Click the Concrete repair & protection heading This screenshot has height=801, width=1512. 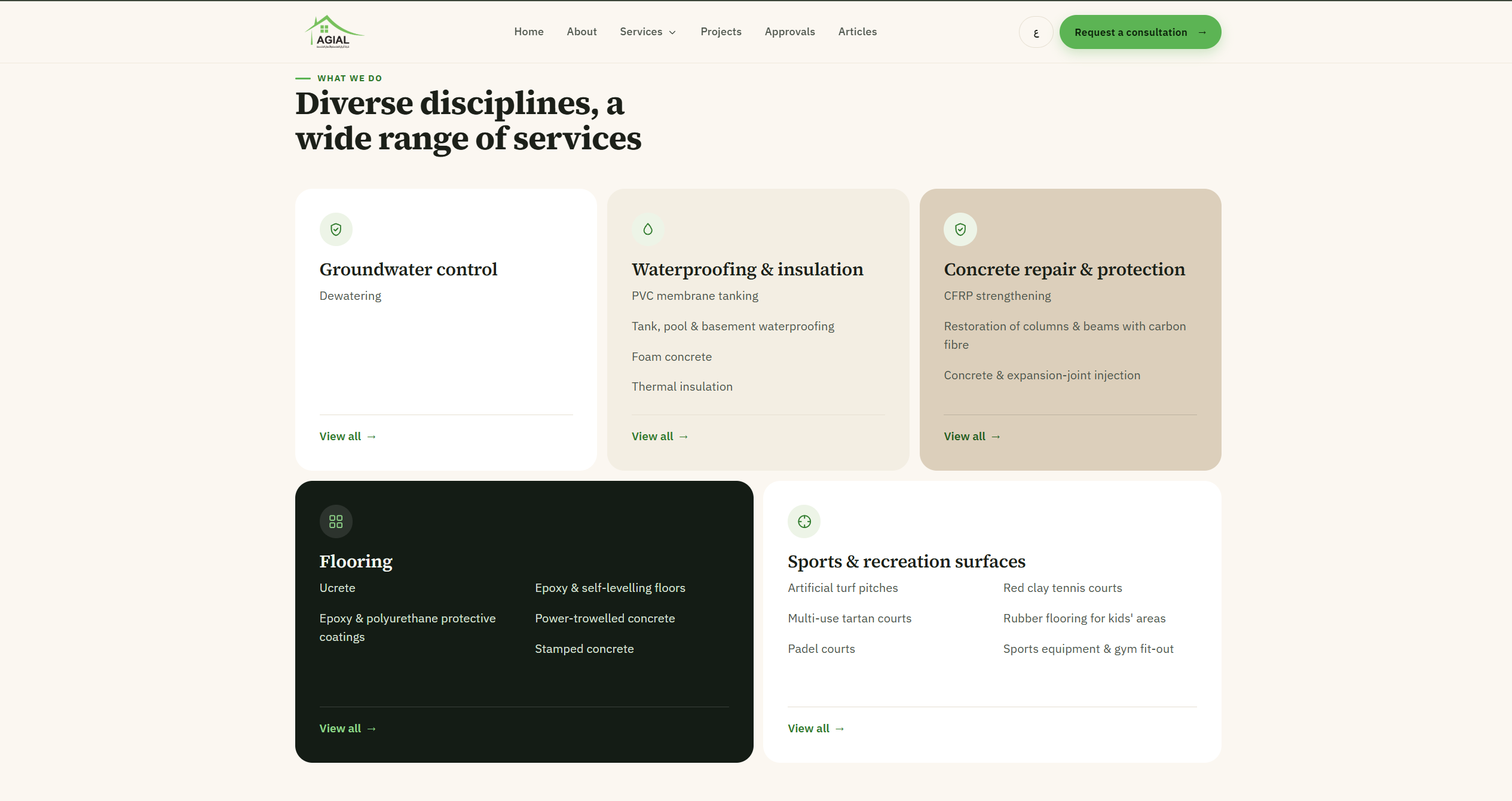[x=1064, y=269]
